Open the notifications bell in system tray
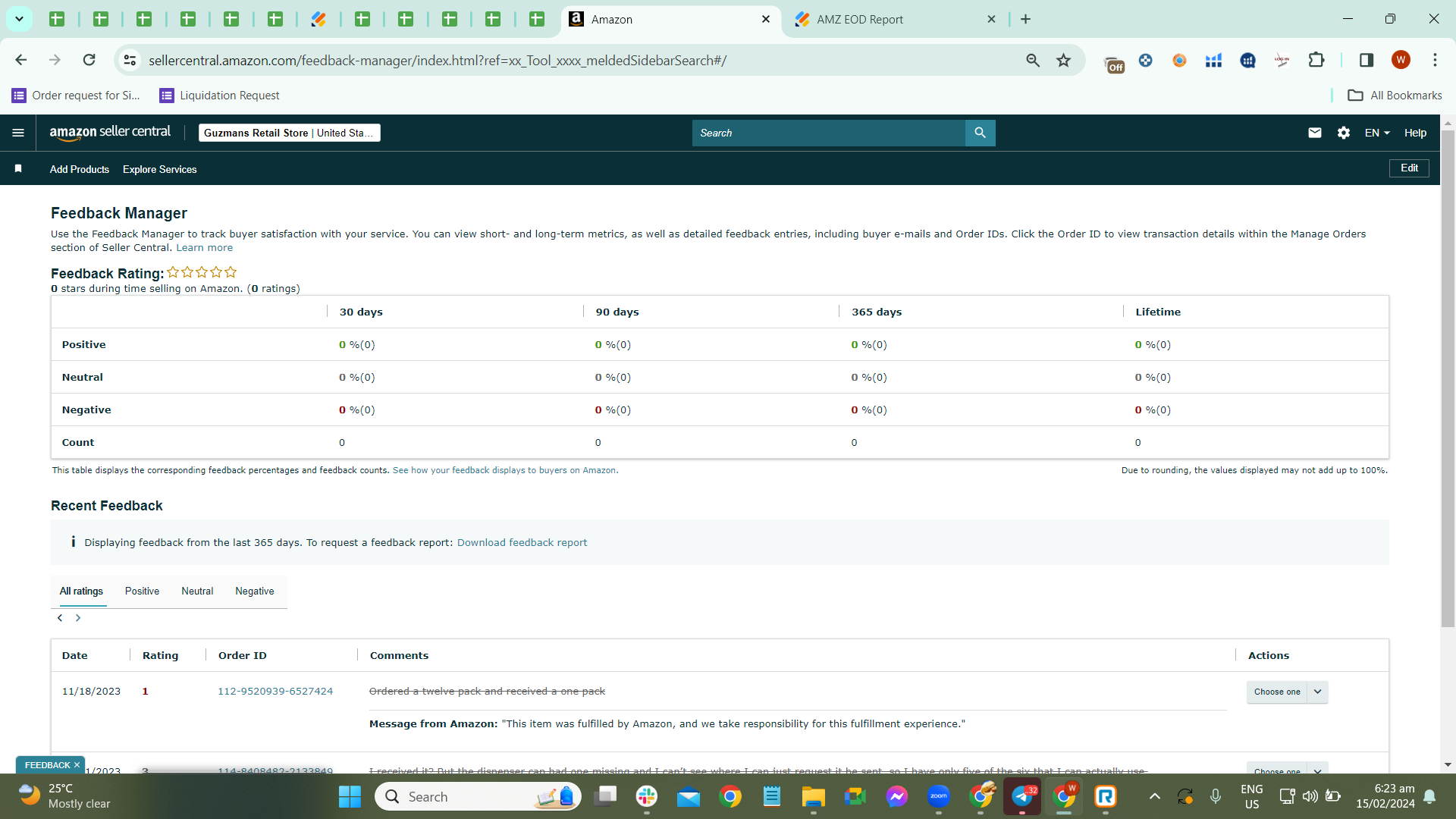The image size is (1456, 819). (x=1429, y=796)
